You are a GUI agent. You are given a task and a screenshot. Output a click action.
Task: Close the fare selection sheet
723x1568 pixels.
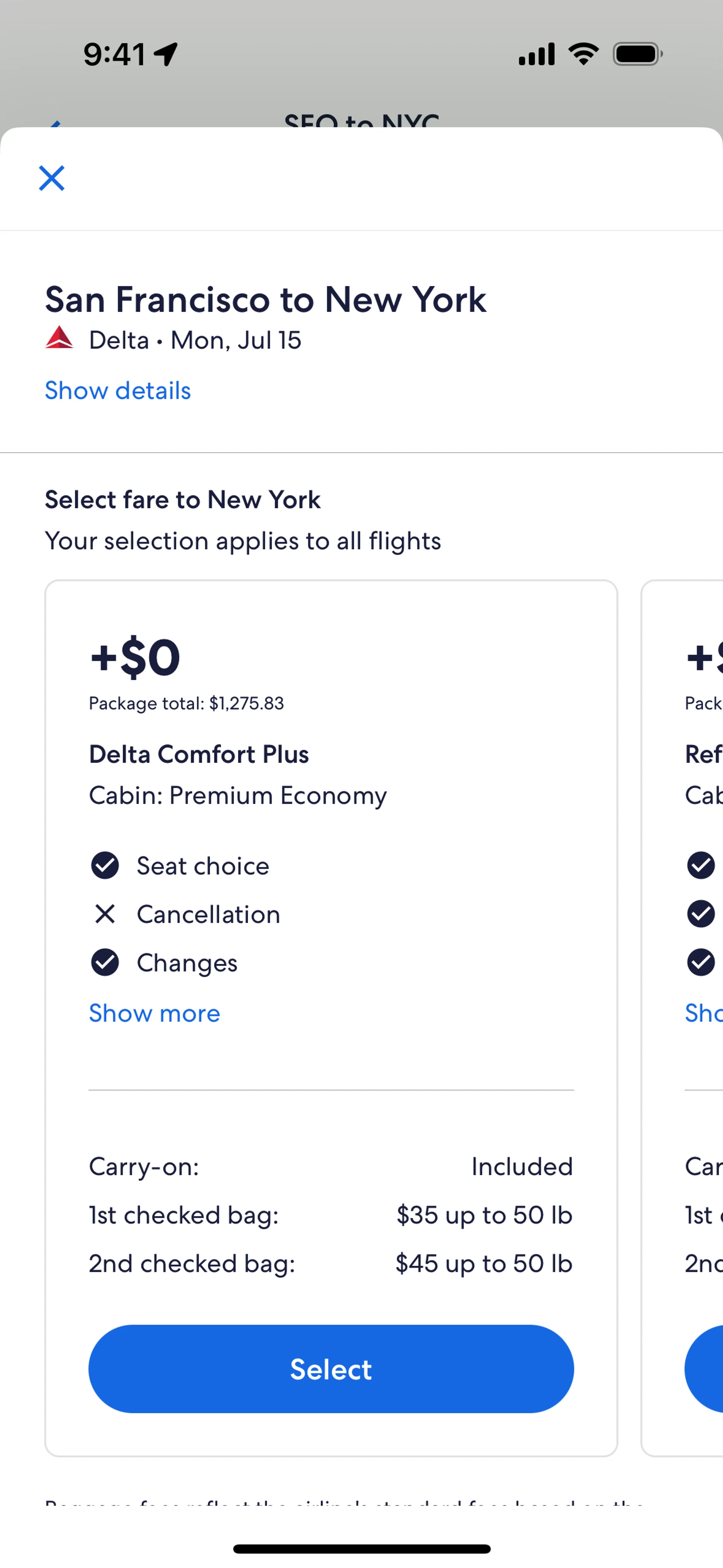click(52, 178)
